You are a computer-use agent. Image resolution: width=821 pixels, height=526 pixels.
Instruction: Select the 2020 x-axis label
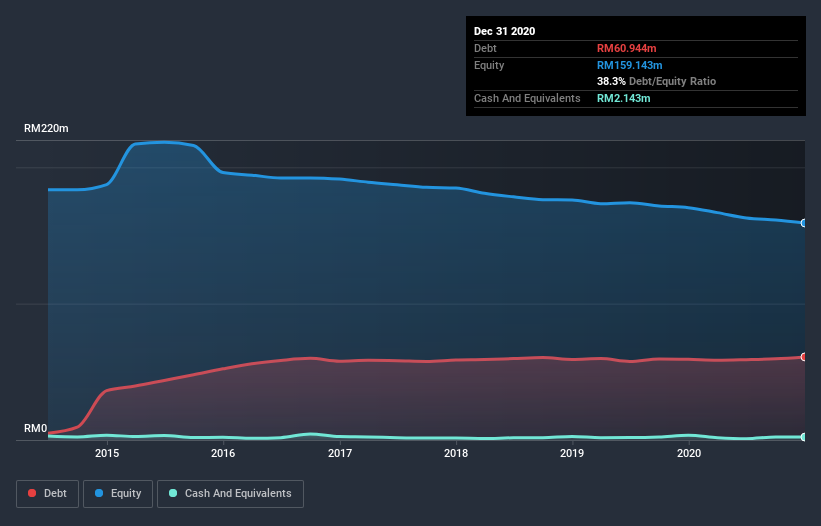(689, 453)
